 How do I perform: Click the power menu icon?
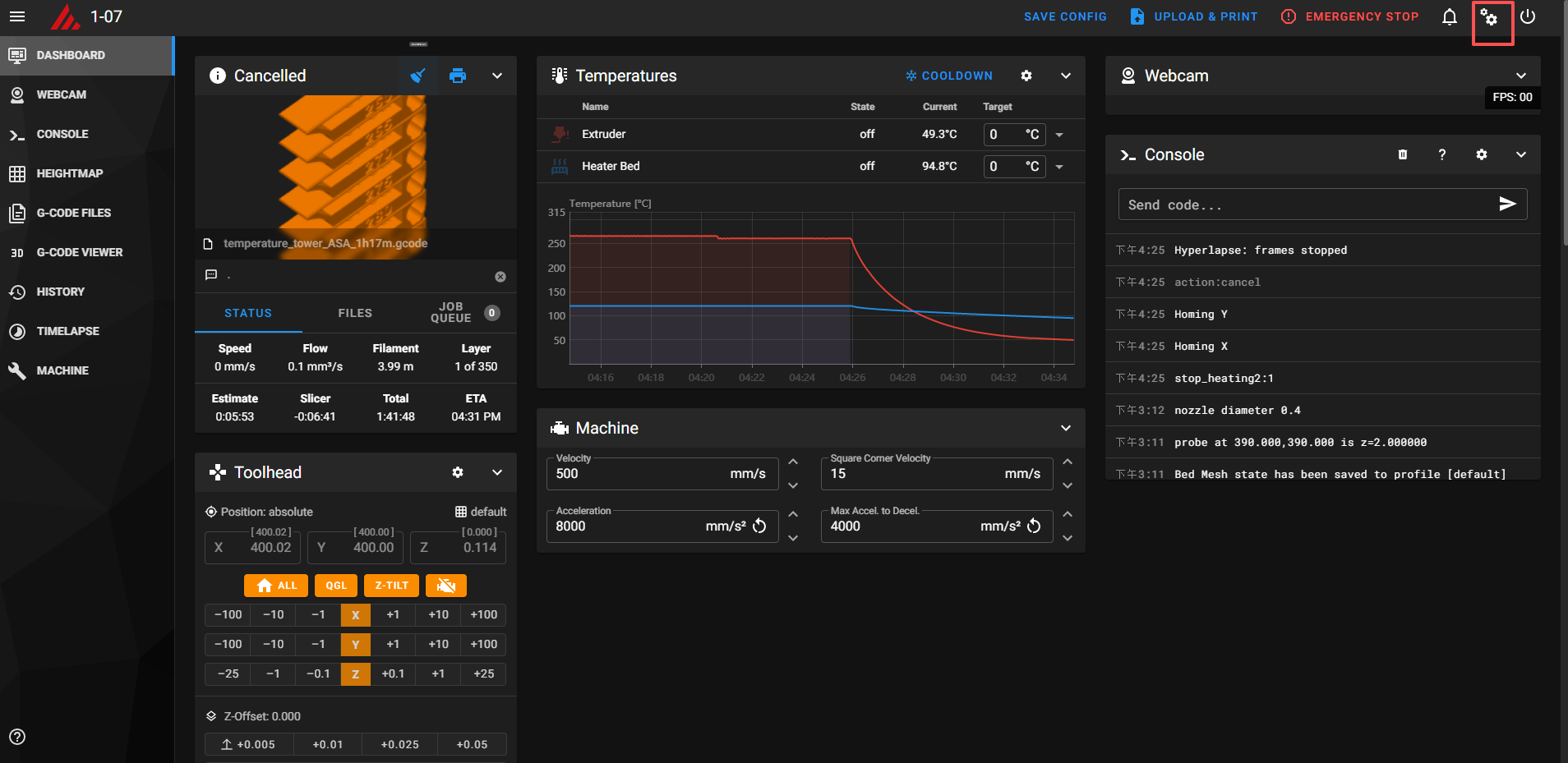(x=1528, y=16)
